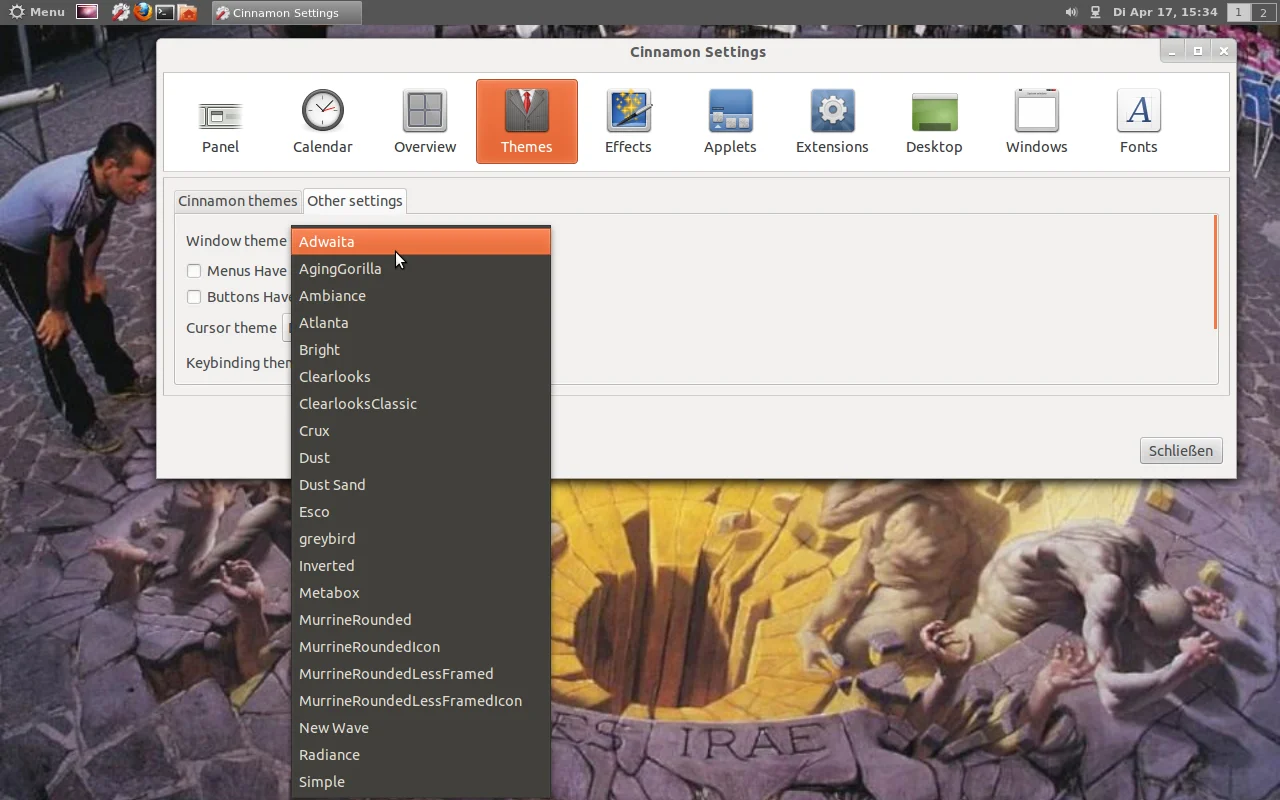Minimize the Cinnamon Settings window
This screenshot has width=1280, height=800.
[x=1173, y=51]
